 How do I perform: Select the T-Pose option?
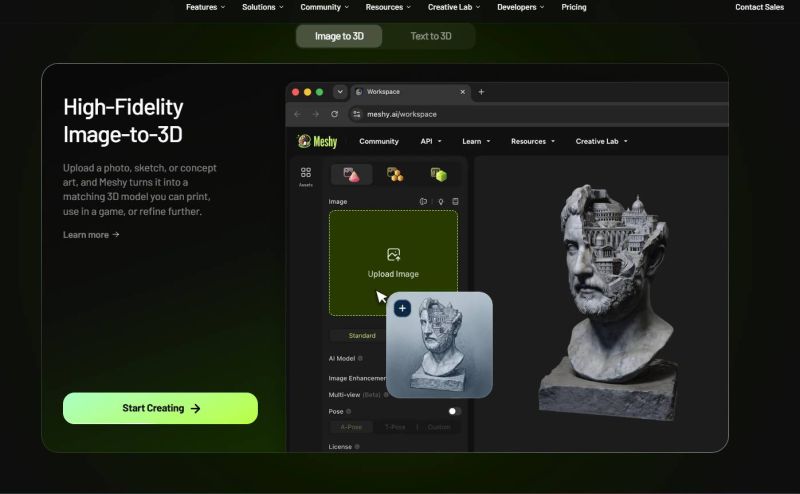pos(395,427)
